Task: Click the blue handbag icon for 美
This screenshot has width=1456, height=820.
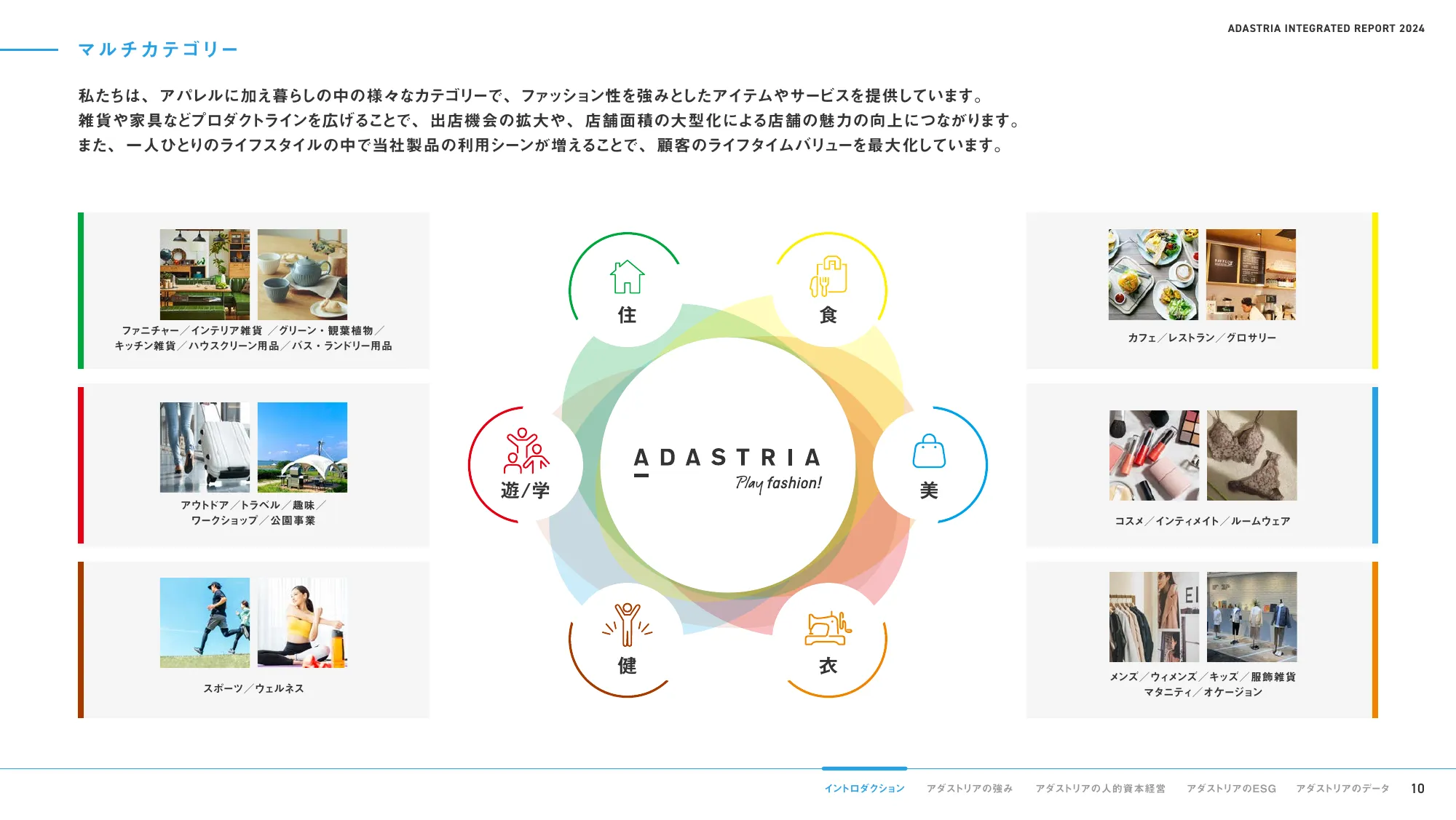Action: [x=929, y=451]
